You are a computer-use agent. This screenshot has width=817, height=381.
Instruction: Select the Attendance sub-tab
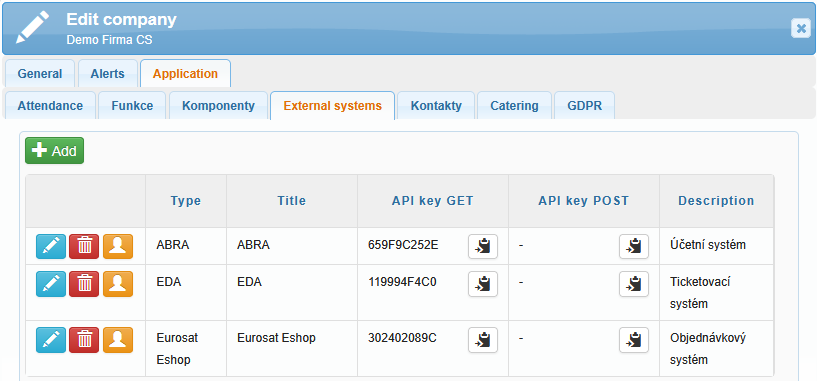[50, 106]
